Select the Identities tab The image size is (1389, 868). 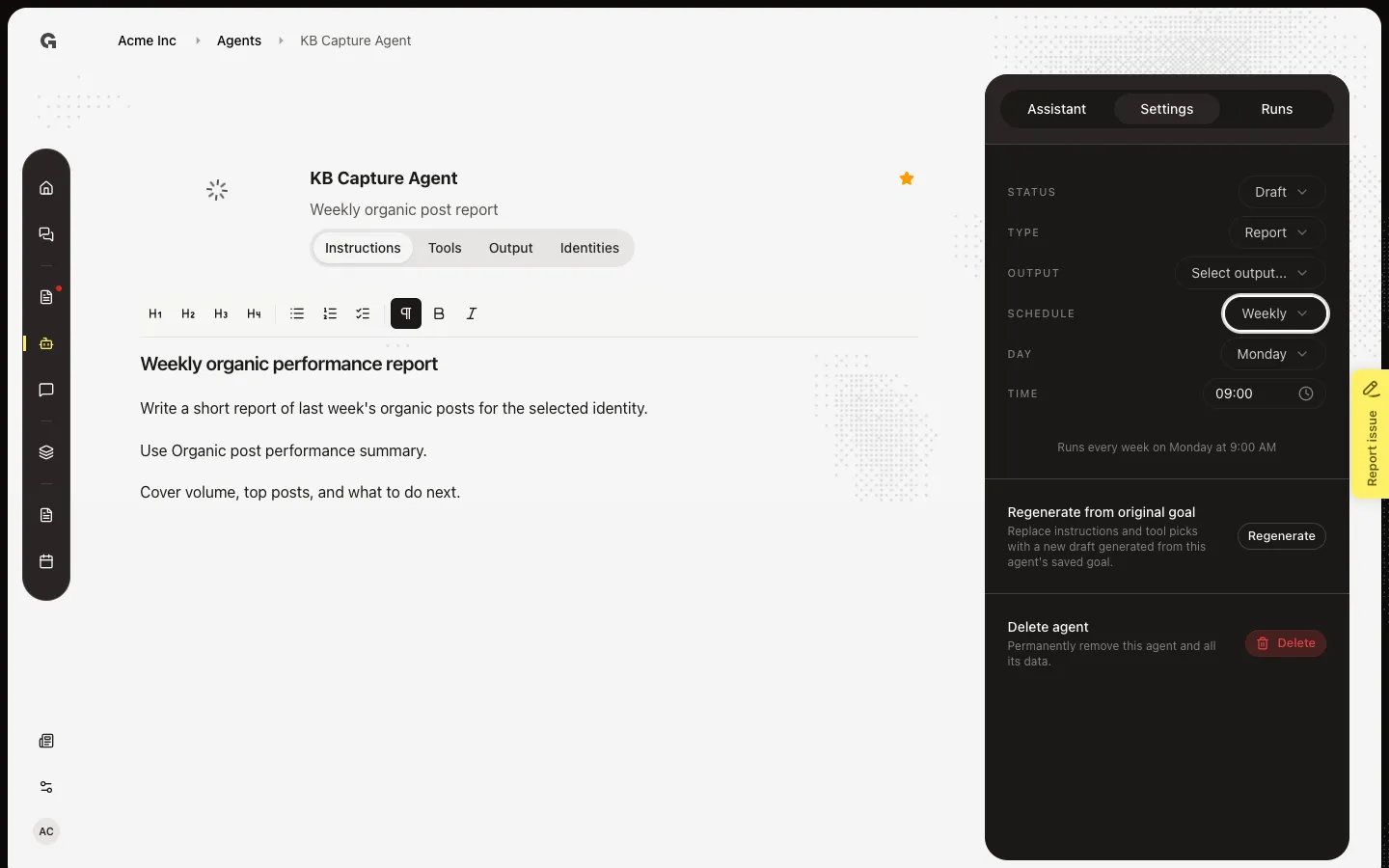pos(589,248)
